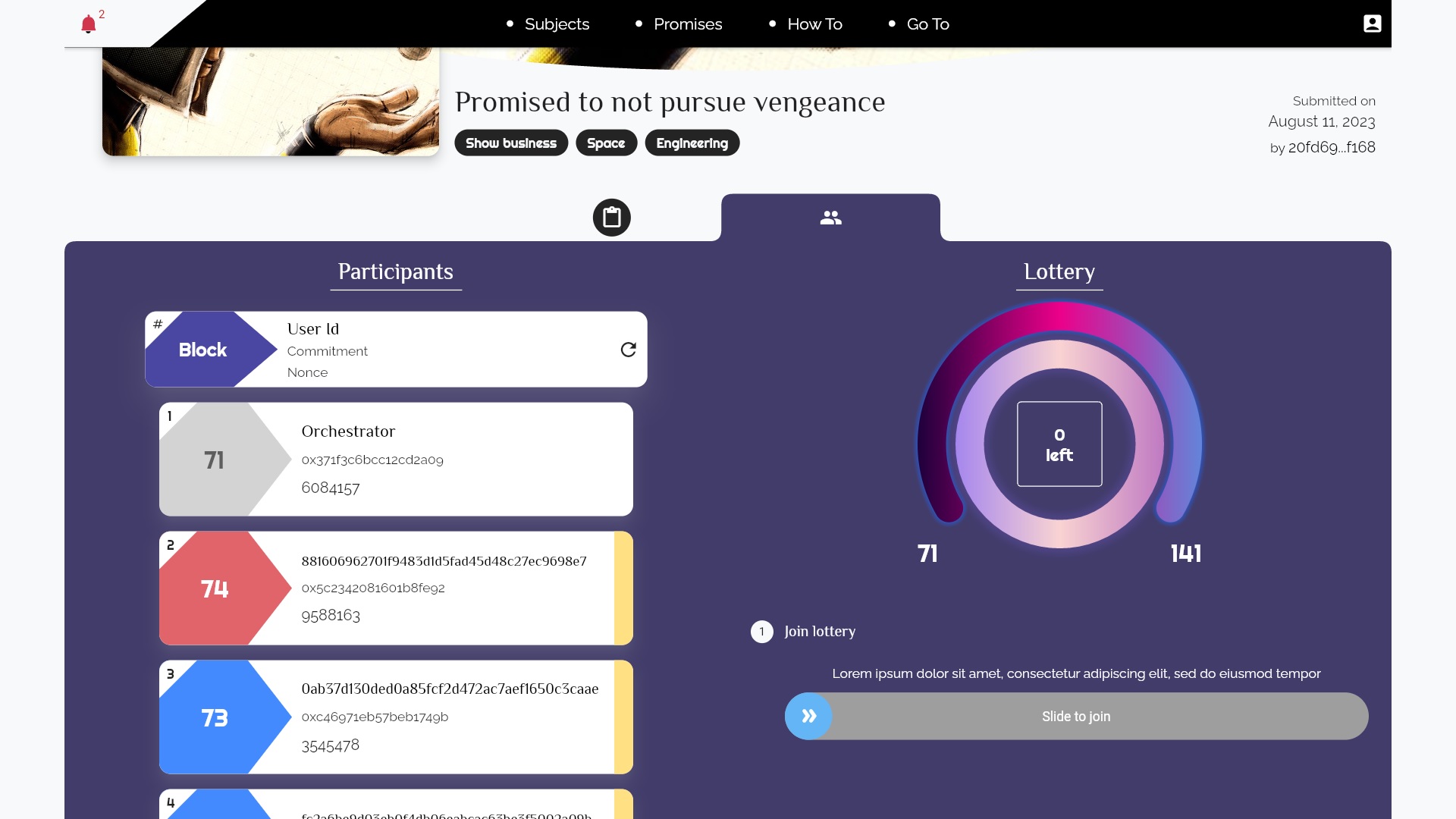The height and width of the screenshot is (819, 1456).
Task: Select the Engineering tag
Action: [x=692, y=143]
